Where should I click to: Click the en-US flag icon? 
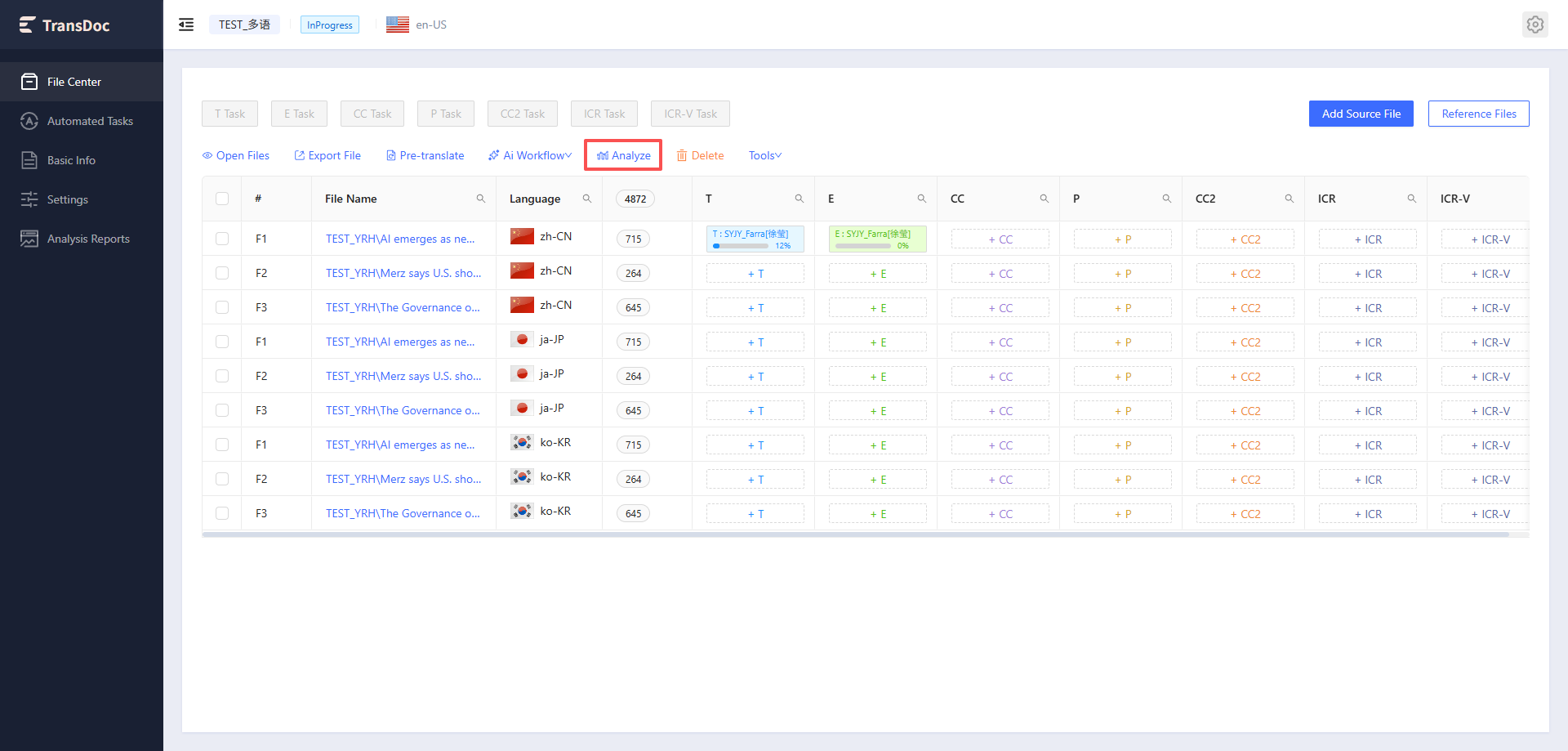click(x=398, y=25)
